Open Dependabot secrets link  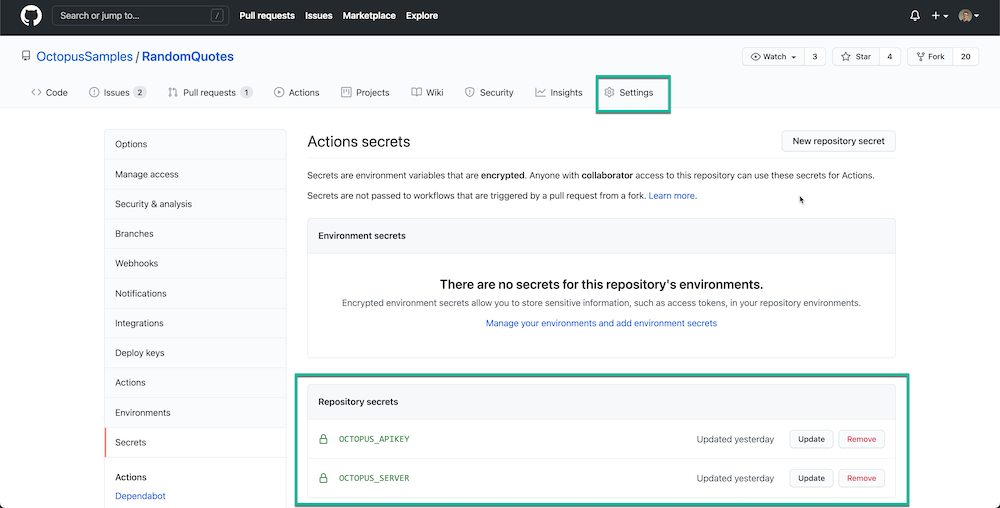[x=140, y=495]
